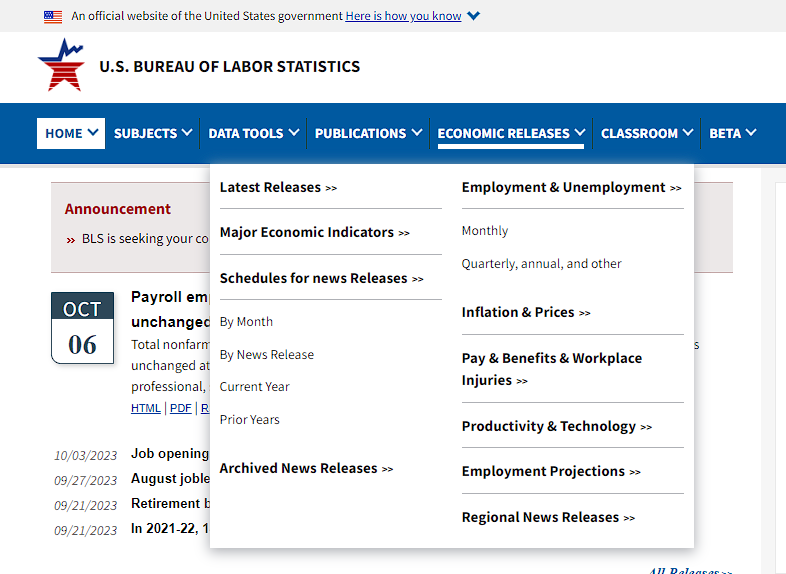Select schedule By News Release
Image resolution: width=786 pixels, height=574 pixels.
267,355
